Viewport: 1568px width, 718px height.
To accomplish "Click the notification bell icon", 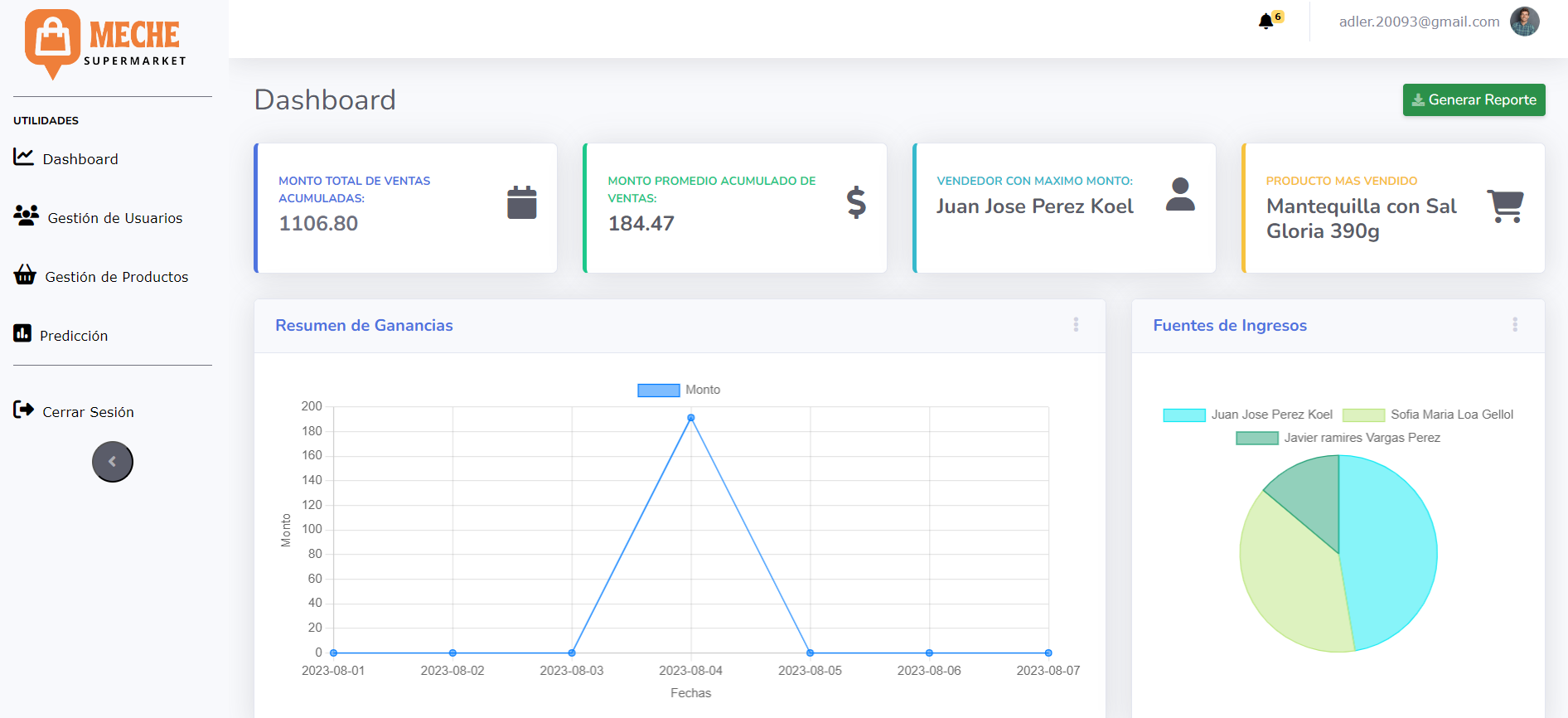I will click(x=1266, y=22).
